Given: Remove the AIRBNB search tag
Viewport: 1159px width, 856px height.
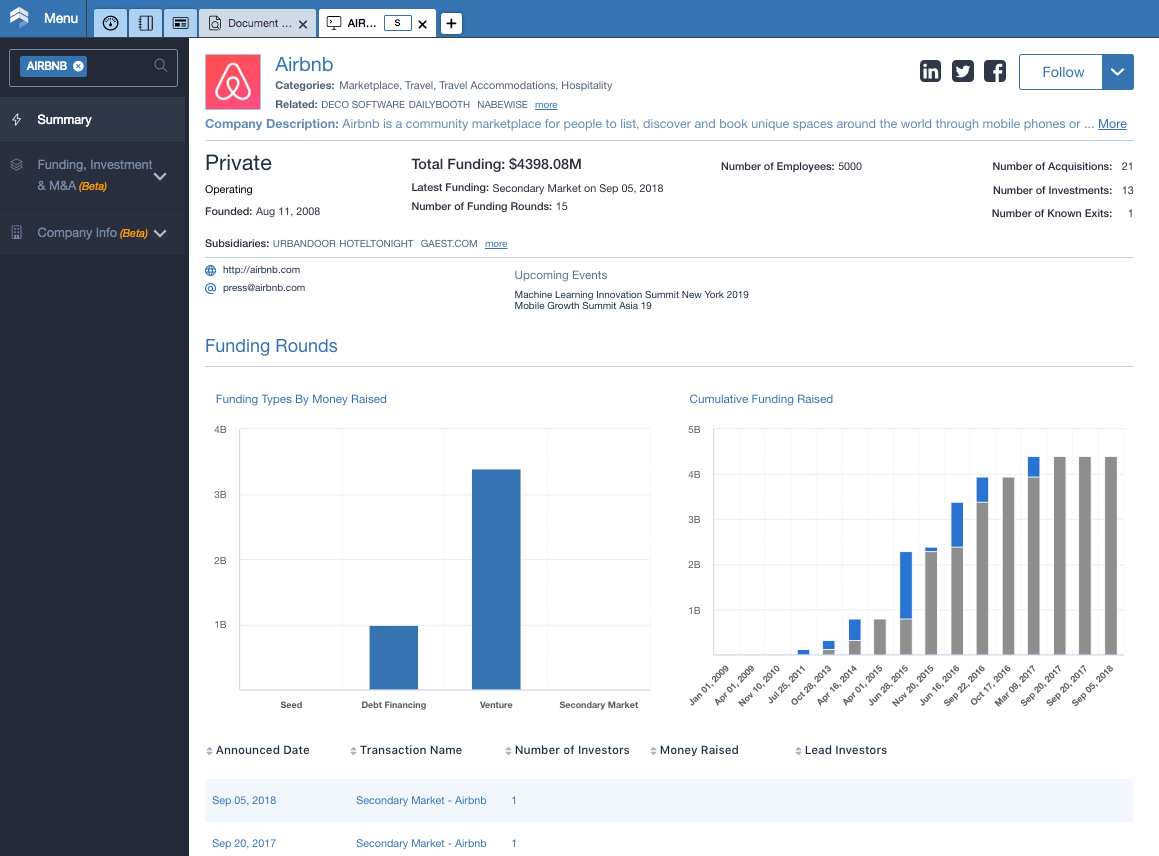Looking at the screenshot, I should (x=78, y=66).
